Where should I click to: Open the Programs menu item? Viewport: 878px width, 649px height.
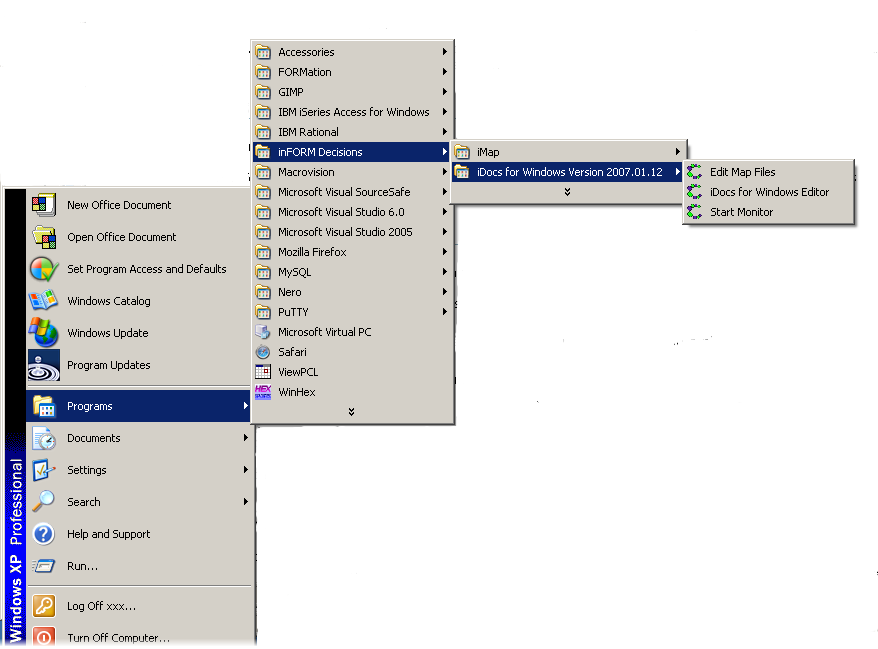[138, 406]
